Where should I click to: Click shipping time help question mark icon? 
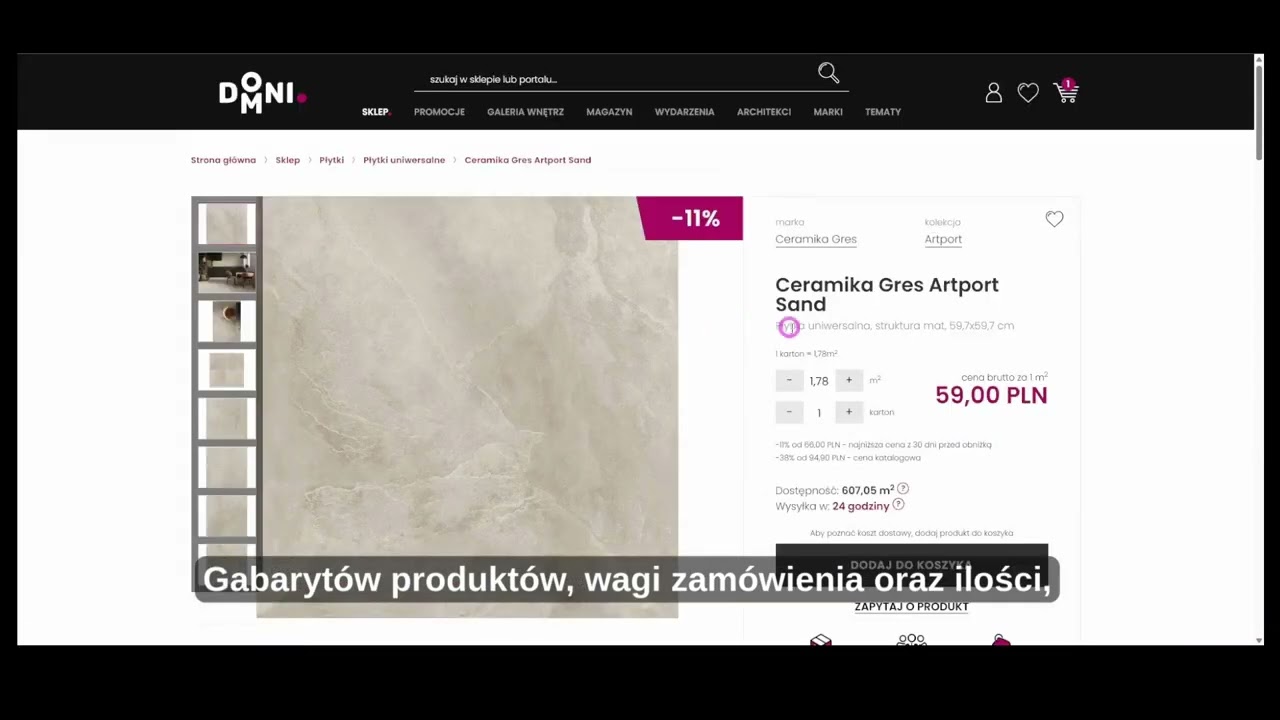pyautogui.click(x=898, y=505)
